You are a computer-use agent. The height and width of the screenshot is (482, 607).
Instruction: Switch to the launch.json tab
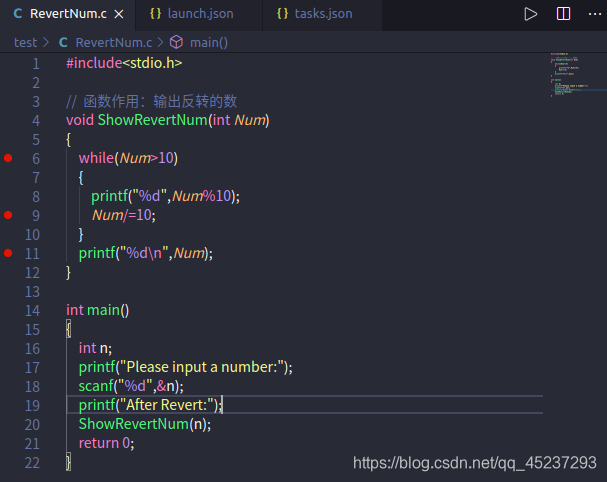[x=199, y=14]
